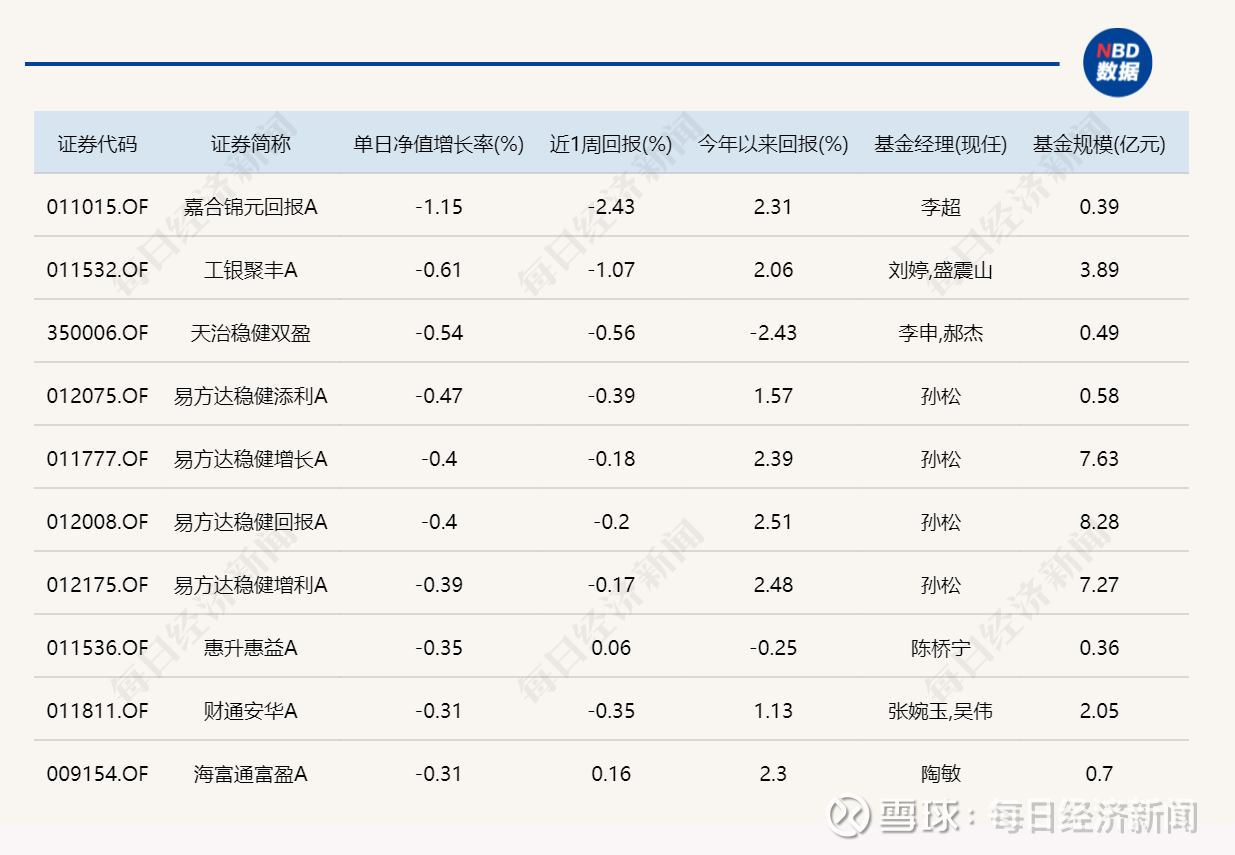Select fund code 011532.OF
The image size is (1235, 855).
point(97,270)
